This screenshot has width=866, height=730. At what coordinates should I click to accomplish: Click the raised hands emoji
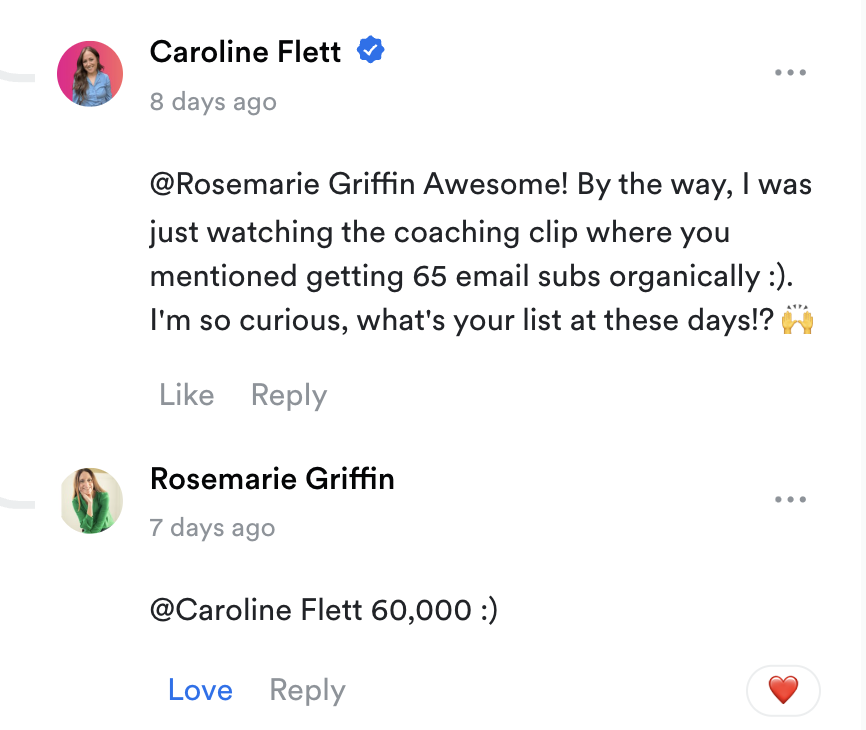coord(797,321)
